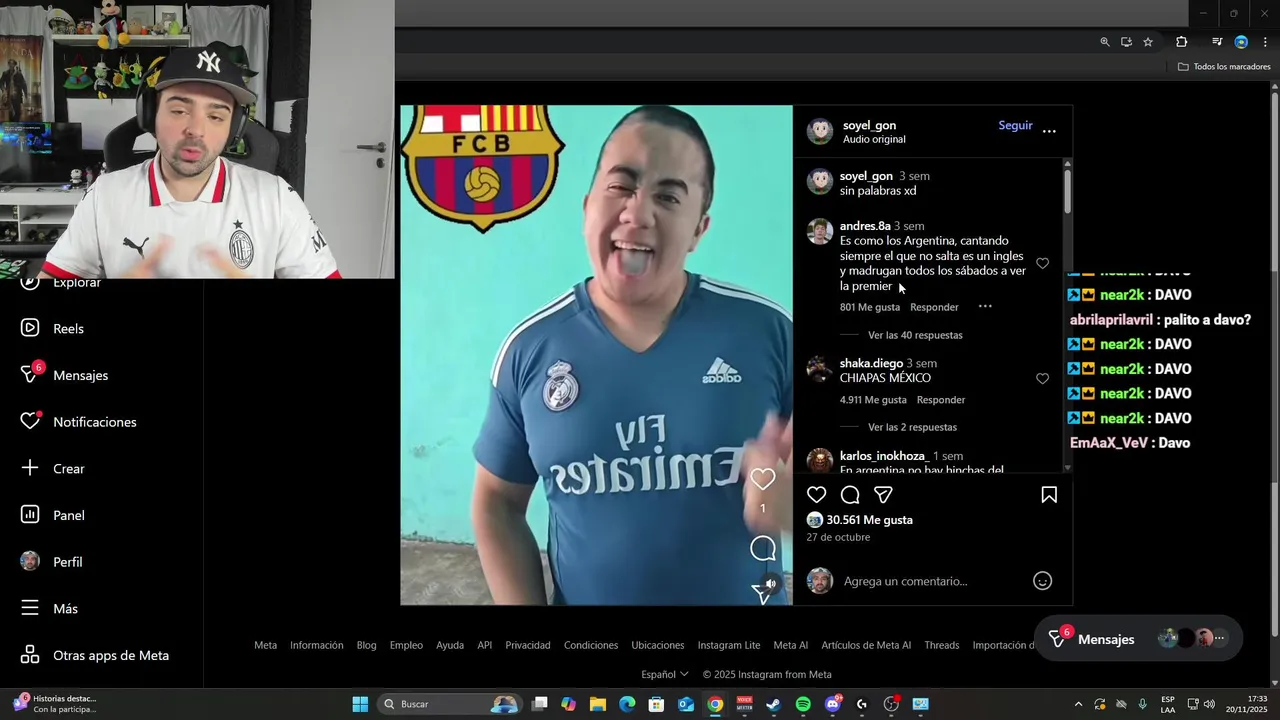Open the Español language dropdown in footer
This screenshot has width=1280, height=720.
tap(665, 674)
